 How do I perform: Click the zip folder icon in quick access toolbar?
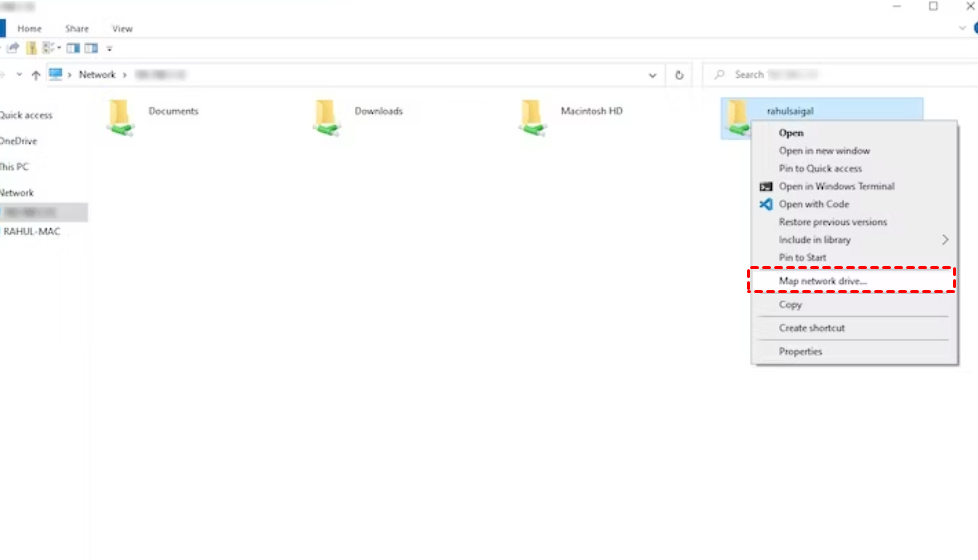tap(31, 48)
